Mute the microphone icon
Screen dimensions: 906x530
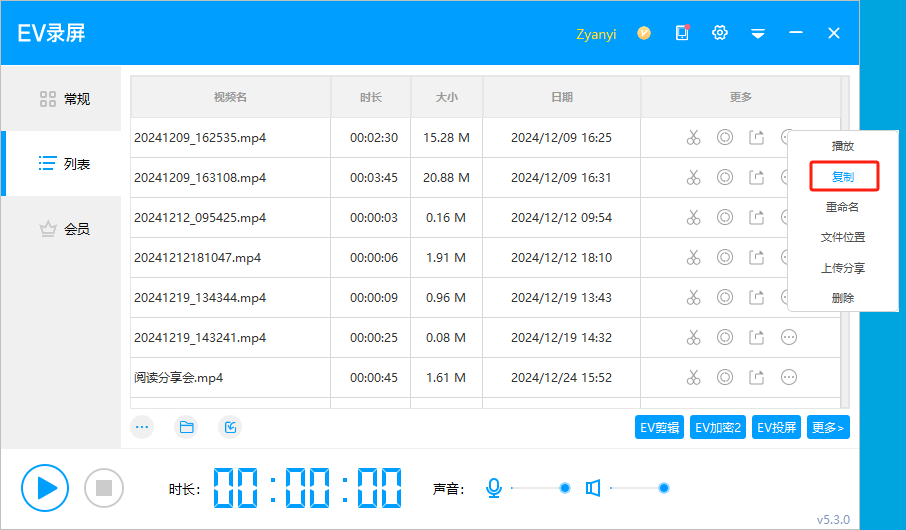493,488
